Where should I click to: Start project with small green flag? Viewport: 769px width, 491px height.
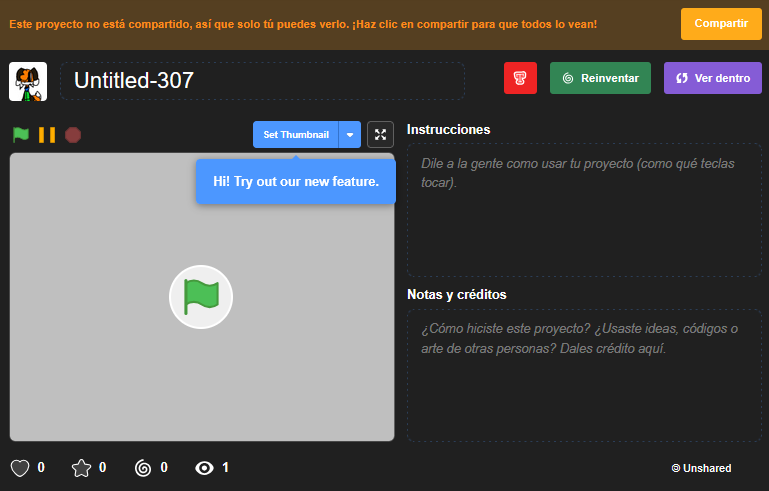21,134
